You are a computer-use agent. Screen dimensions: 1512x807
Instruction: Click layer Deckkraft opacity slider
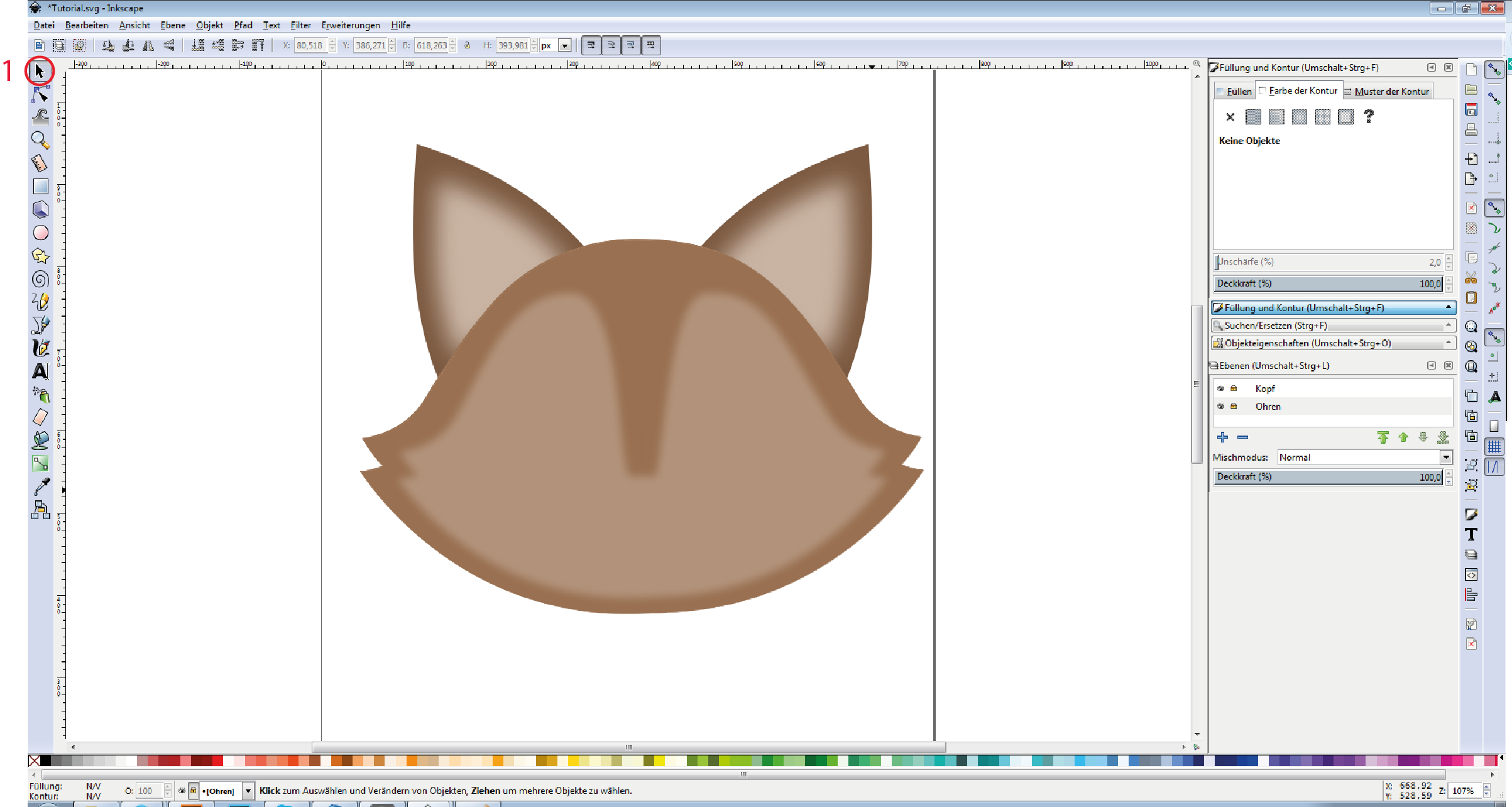(1328, 476)
